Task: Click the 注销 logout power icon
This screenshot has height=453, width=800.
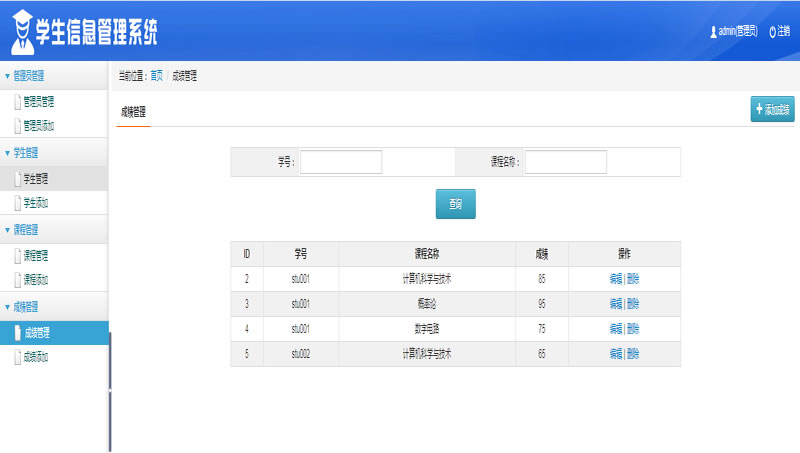Action: tap(772, 32)
